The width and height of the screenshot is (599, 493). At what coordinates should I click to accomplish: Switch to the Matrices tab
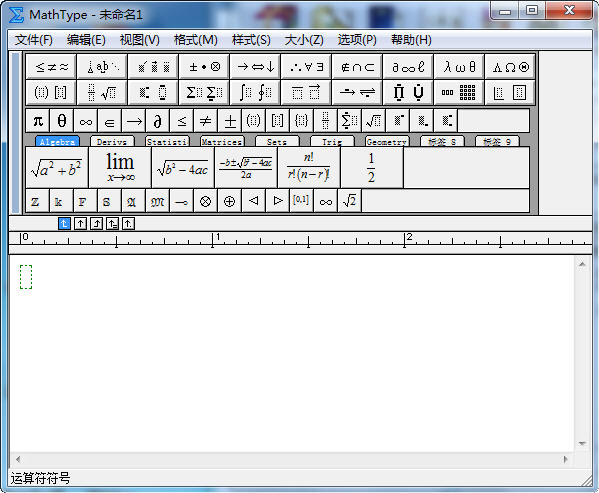222,141
